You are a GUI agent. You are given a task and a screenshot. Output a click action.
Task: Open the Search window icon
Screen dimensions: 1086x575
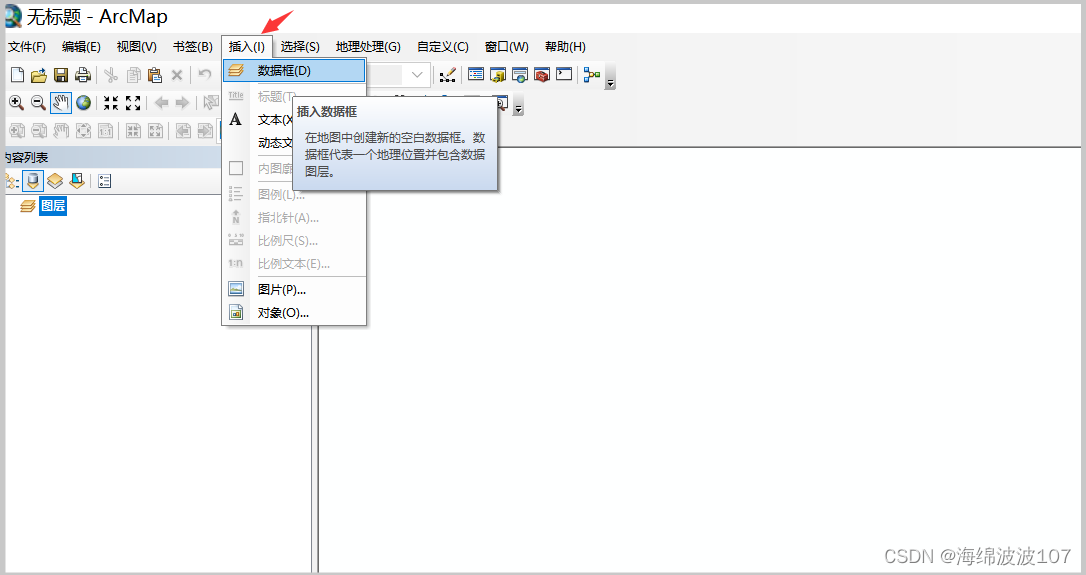pyautogui.click(x=520, y=75)
